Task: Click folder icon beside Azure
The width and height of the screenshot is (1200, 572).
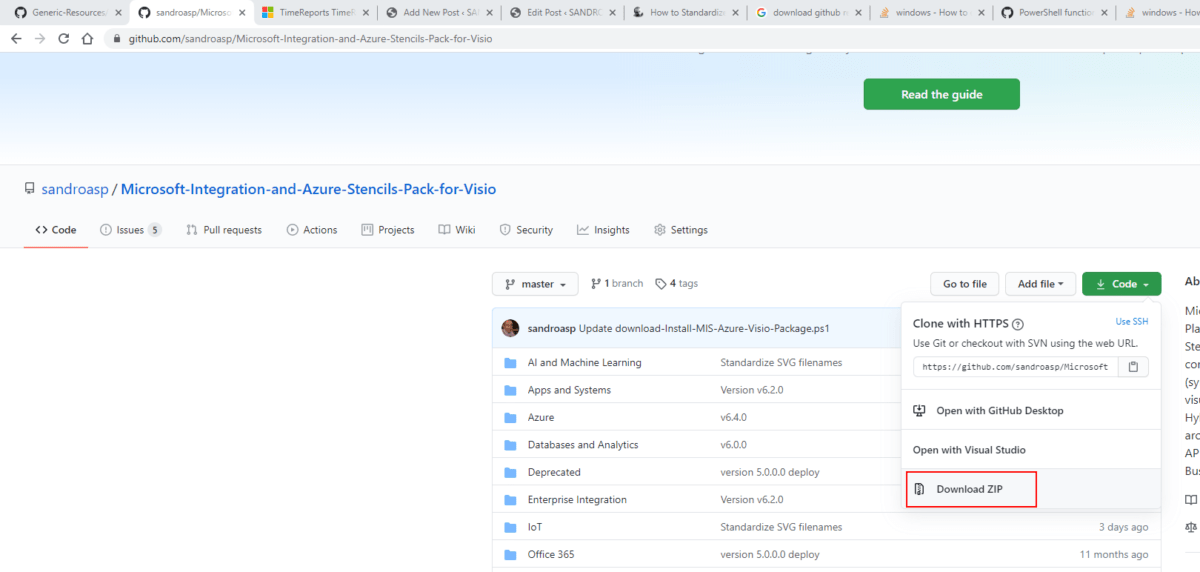Action: 510,417
